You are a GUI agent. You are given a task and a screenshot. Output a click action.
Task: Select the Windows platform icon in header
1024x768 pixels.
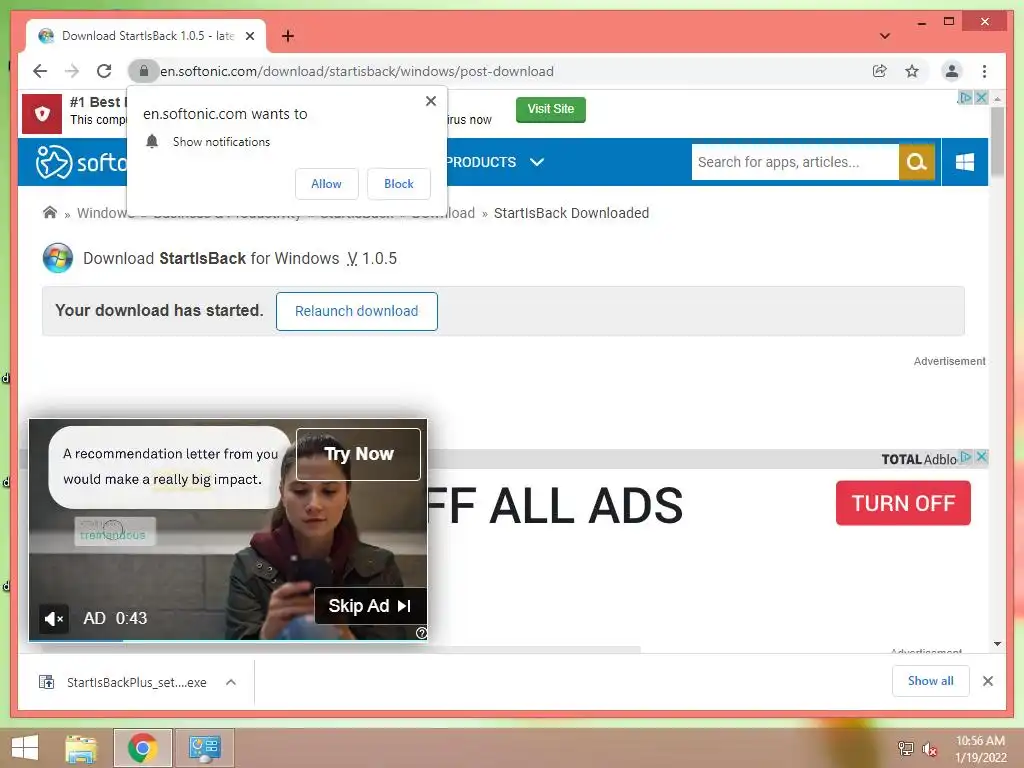(x=965, y=162)
